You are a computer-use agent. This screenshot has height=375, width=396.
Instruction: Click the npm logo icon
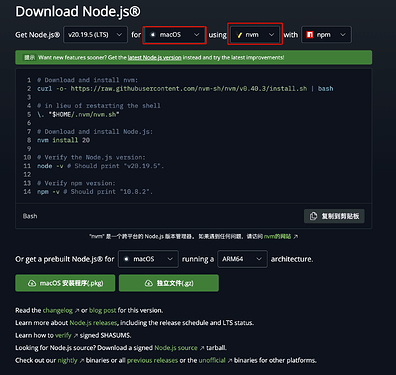310,35
